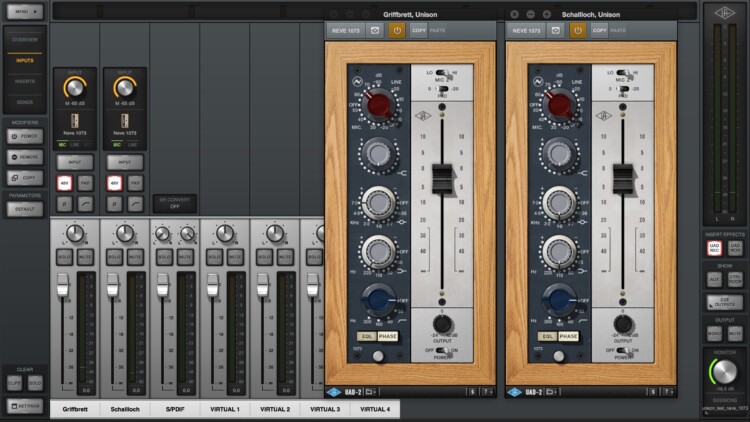Select the S/PDIF channel label
This screenshot has width=750, height=422.
click(x=175, y=409)
